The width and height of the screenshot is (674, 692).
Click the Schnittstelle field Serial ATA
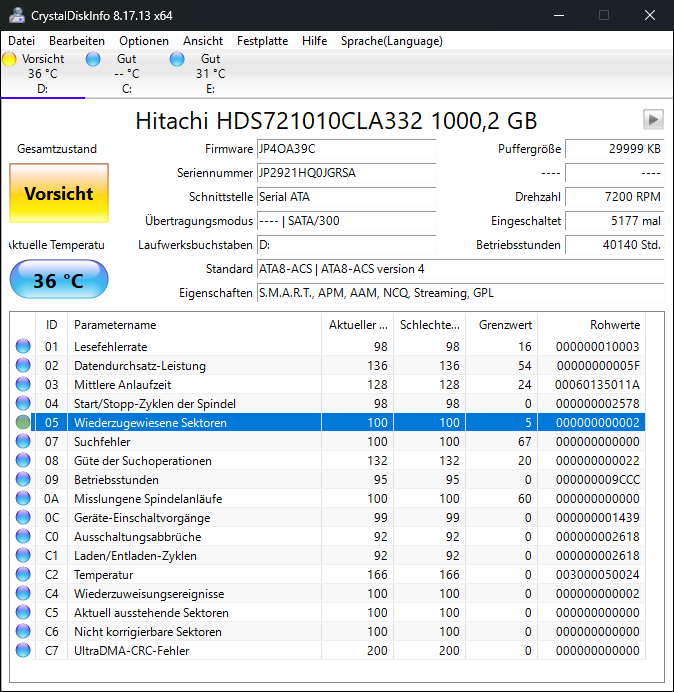[346, 196]
